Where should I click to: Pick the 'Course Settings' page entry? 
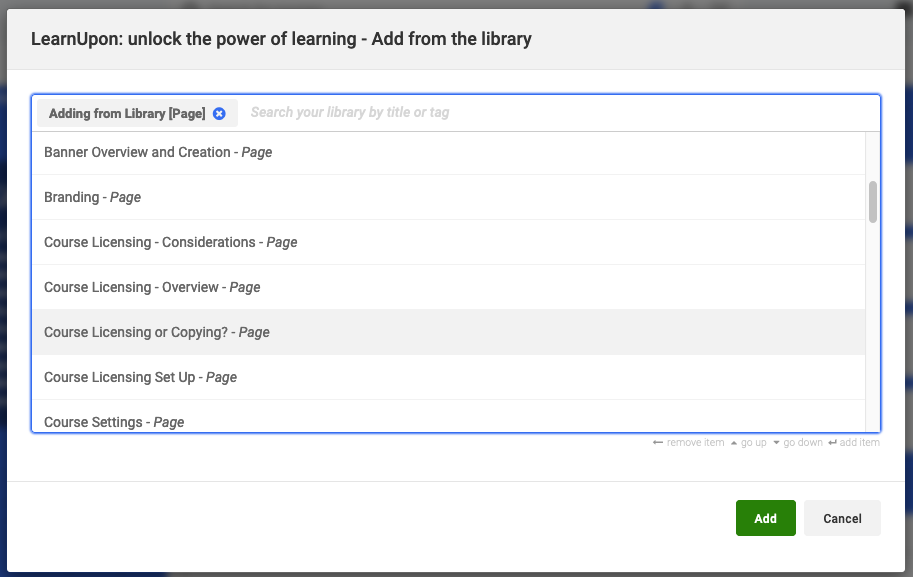[114, 421]
